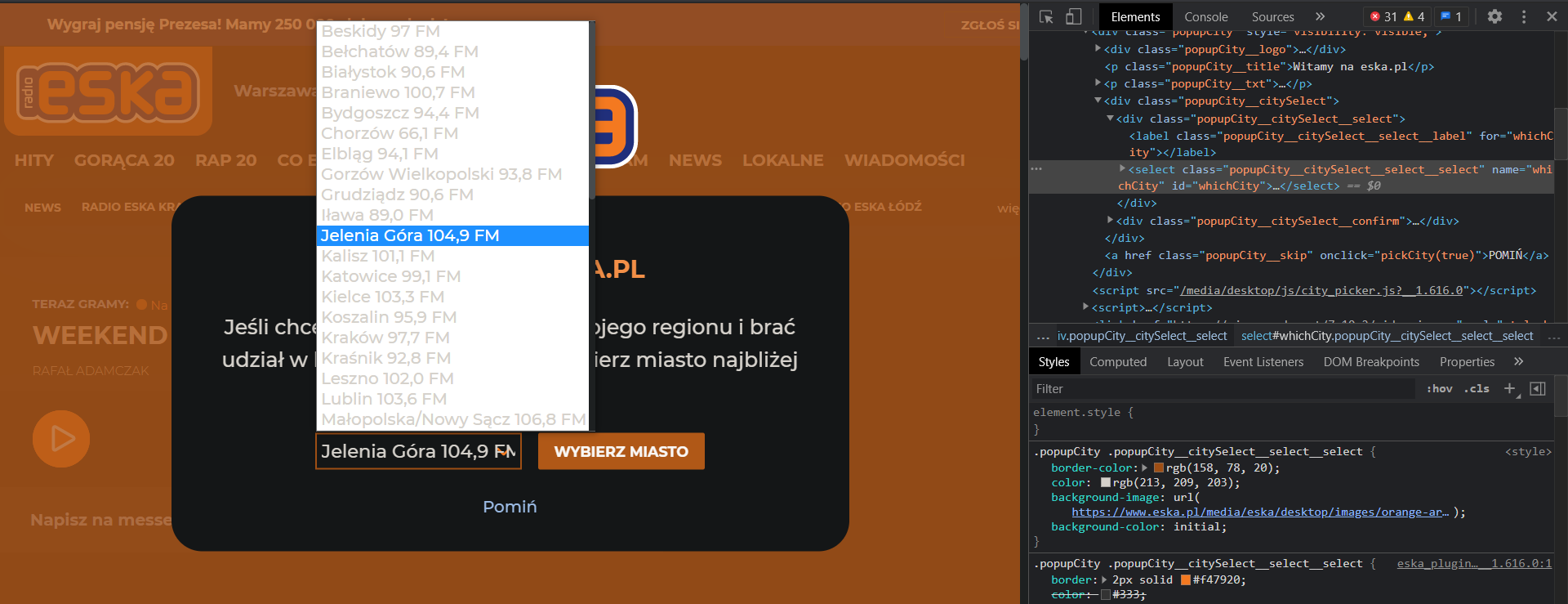Open the Layout tab
Viewport: 1568px width, 604px height.
[1185, 361]
